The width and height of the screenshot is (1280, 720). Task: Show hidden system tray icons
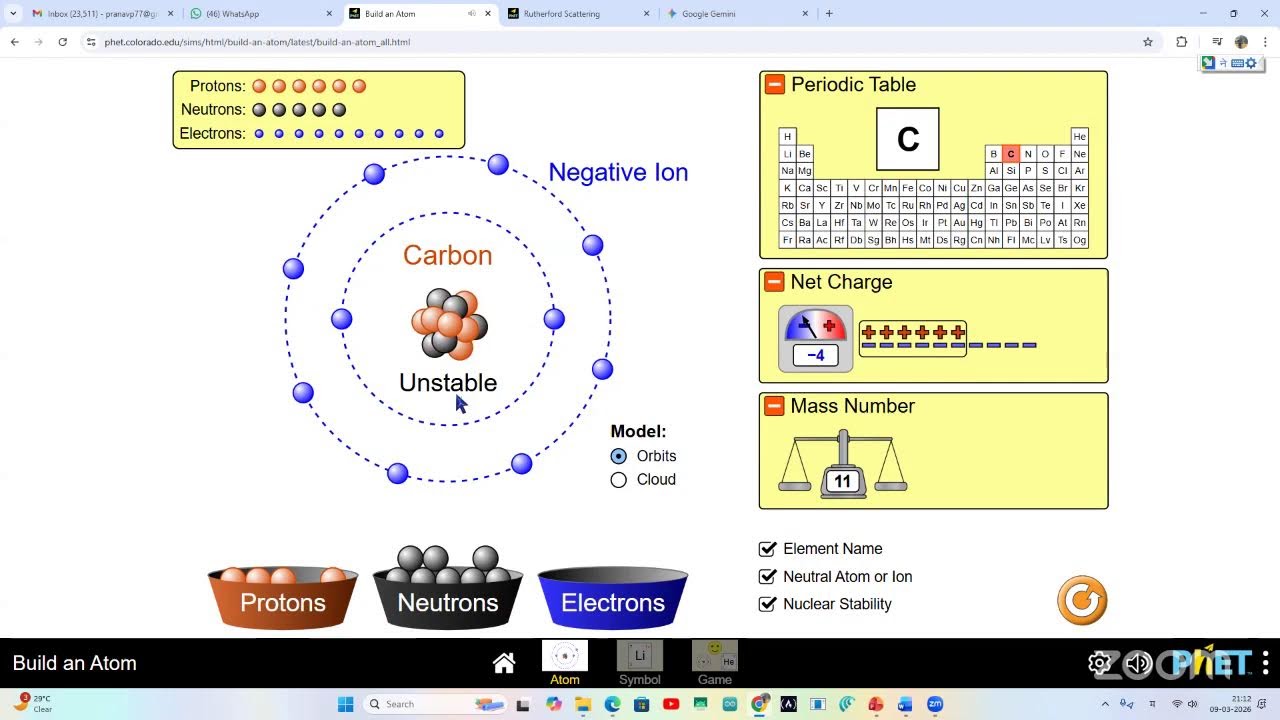point(1105,704)
